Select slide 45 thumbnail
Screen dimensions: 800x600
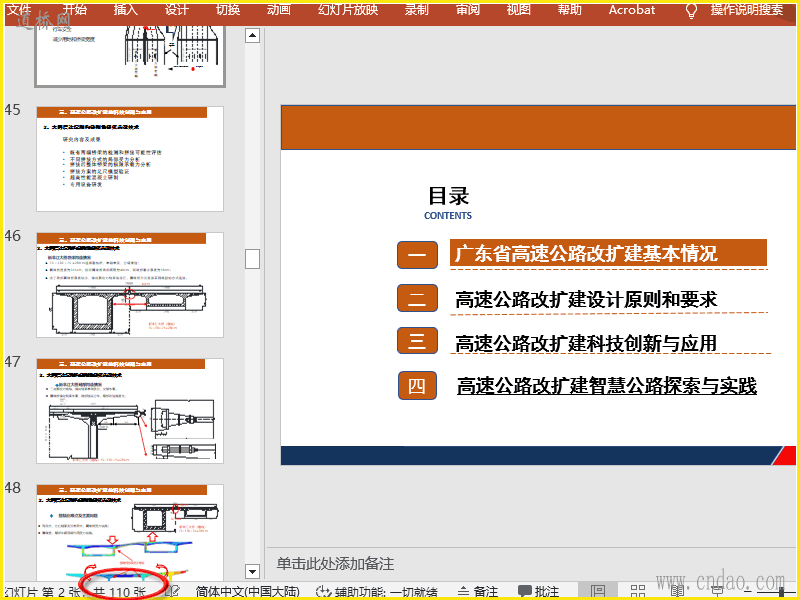[130, 159]
